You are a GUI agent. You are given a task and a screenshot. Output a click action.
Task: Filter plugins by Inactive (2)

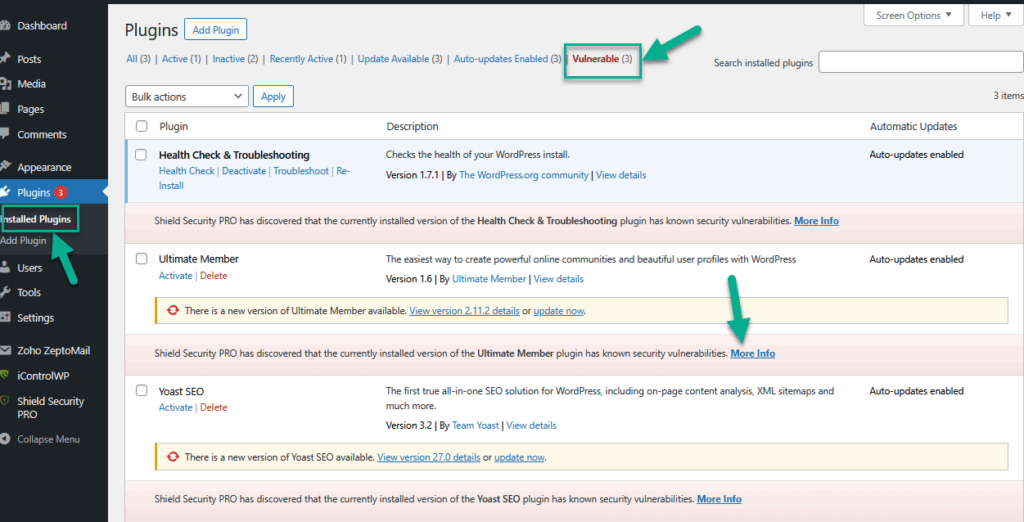tap(235, 59)
